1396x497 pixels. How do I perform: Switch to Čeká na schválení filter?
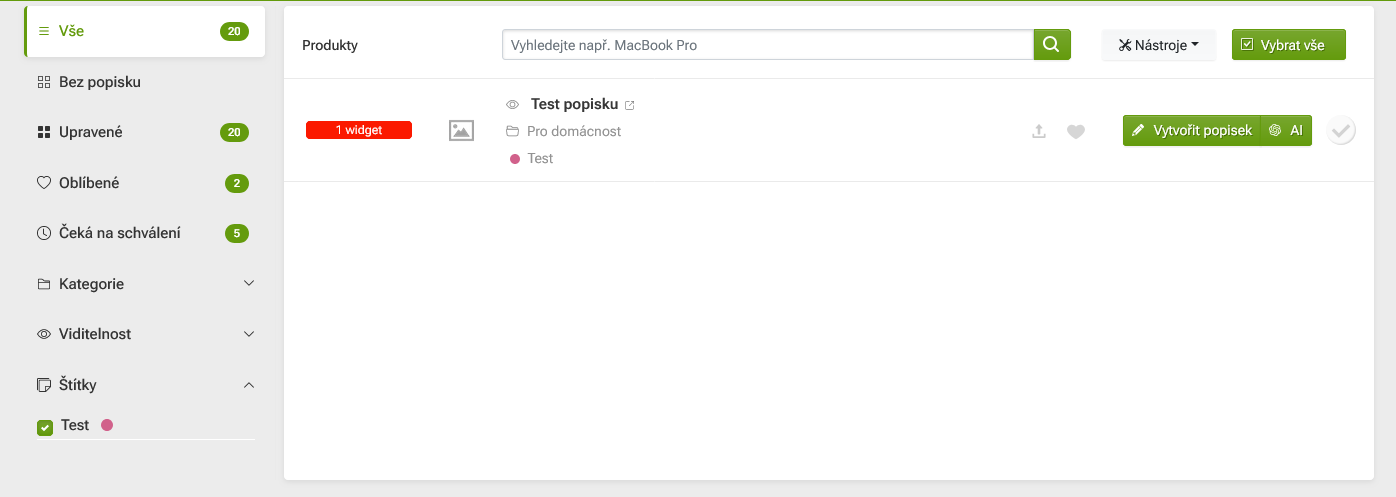point(119,233)
